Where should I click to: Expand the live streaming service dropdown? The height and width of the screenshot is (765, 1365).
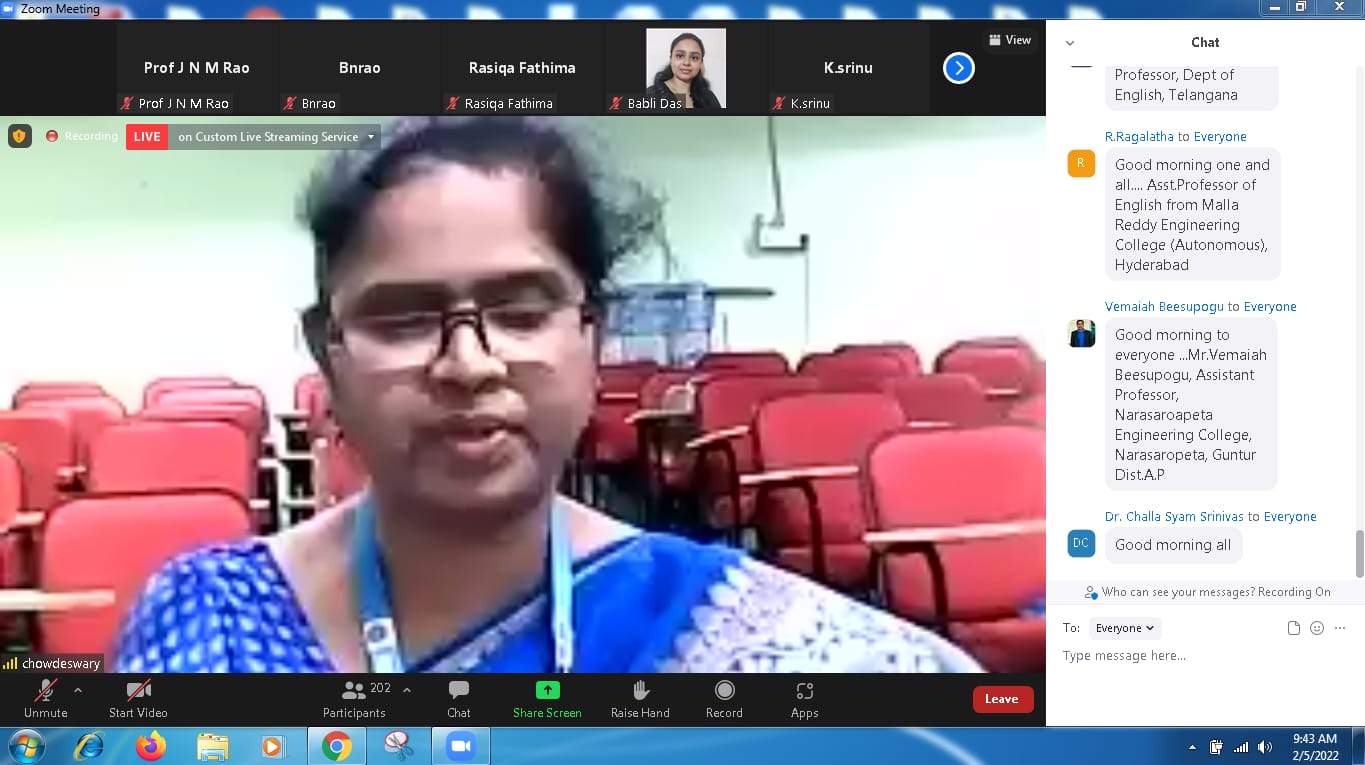pos(371,137)
